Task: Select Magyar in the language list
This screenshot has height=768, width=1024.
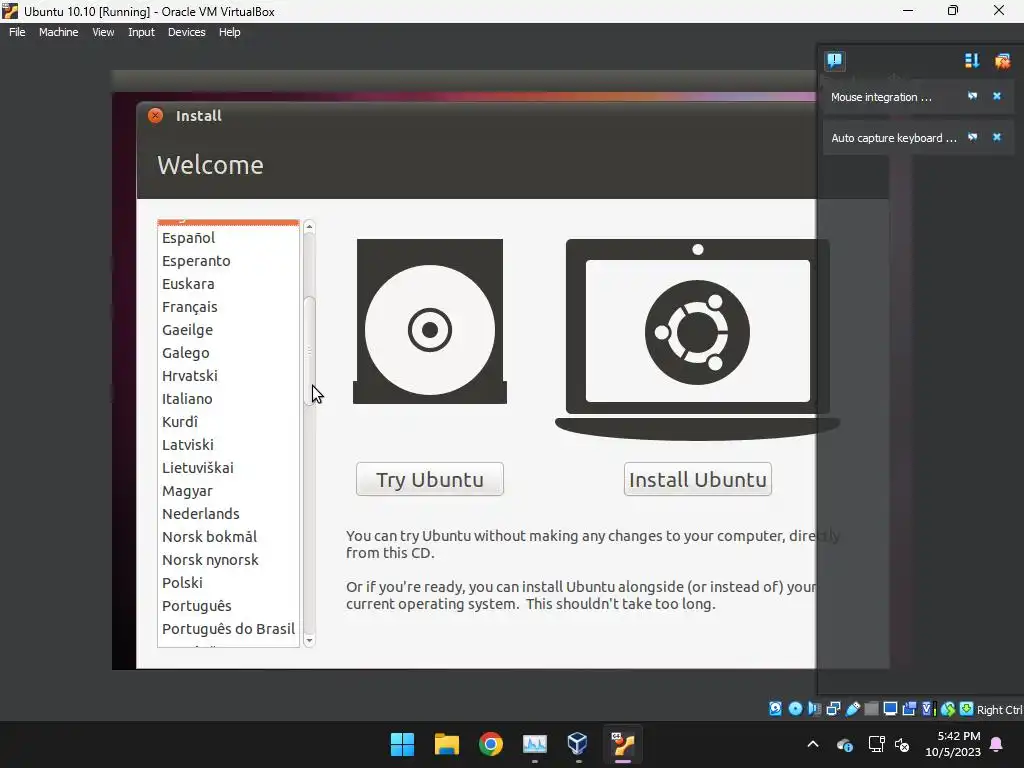Action: [228, 490]
